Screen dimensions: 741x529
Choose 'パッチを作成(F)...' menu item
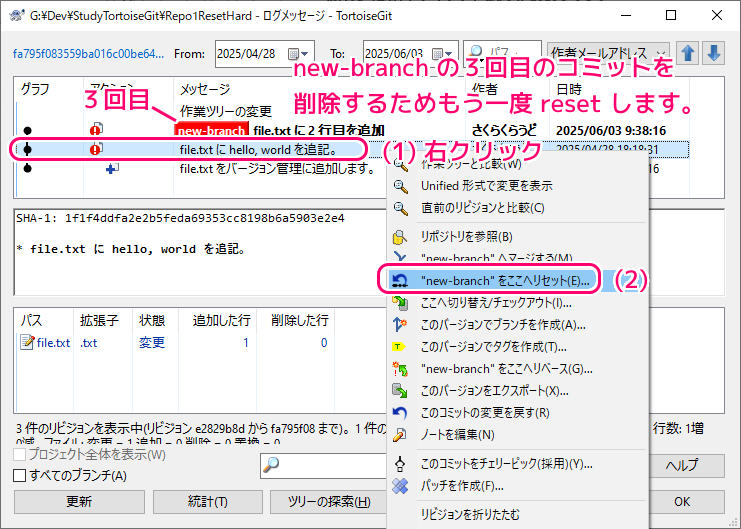(517, 486)
